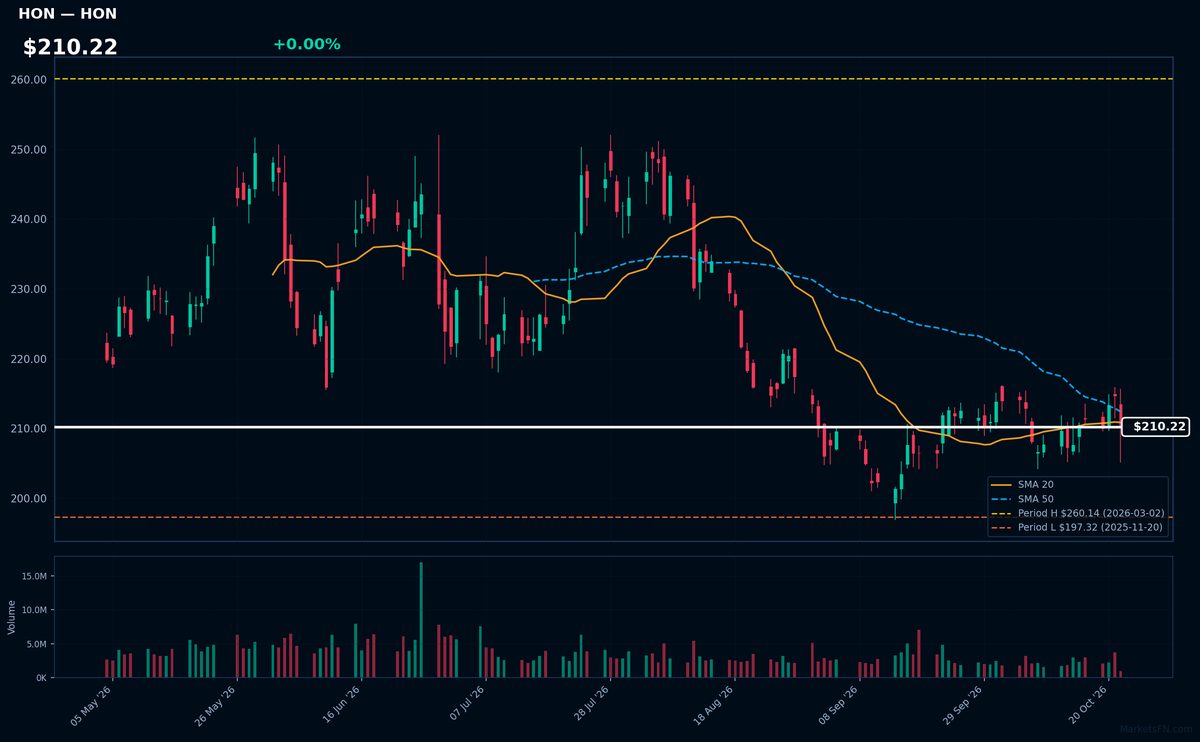
Task: Select the 230.00 price axis label
Action: 29,289
